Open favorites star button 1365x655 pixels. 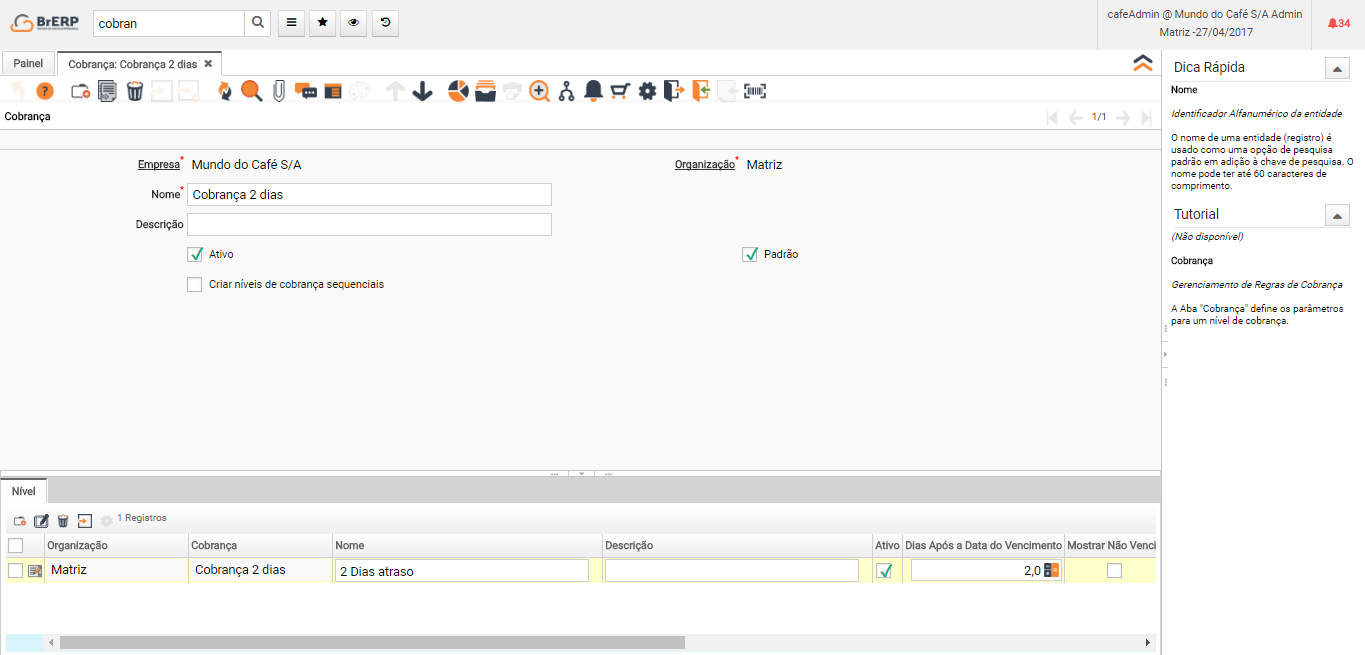pyautogui.click(x=322, y=23)
